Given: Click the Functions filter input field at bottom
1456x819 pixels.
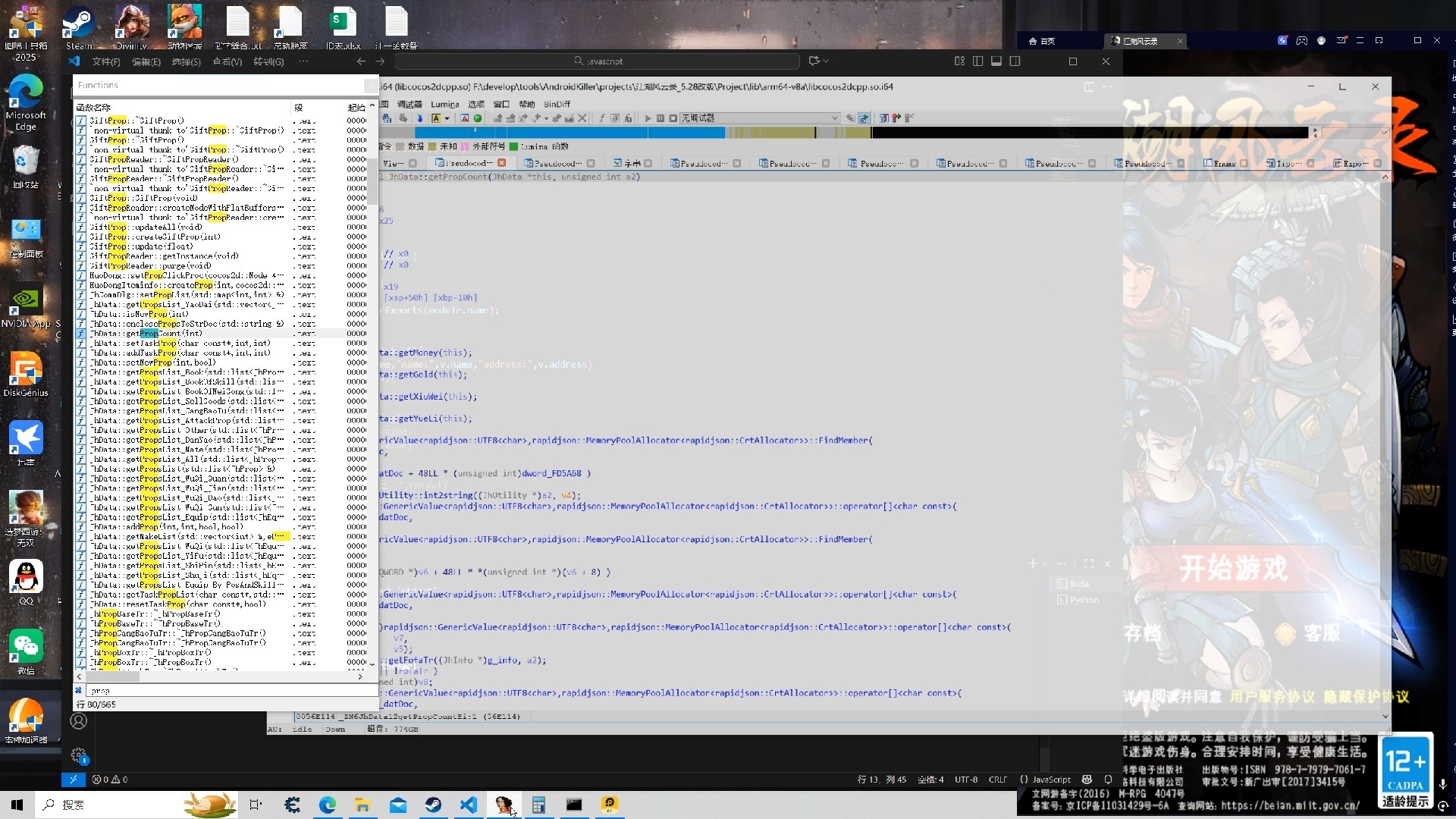Looking at the screenshot, I should point(227,691).
